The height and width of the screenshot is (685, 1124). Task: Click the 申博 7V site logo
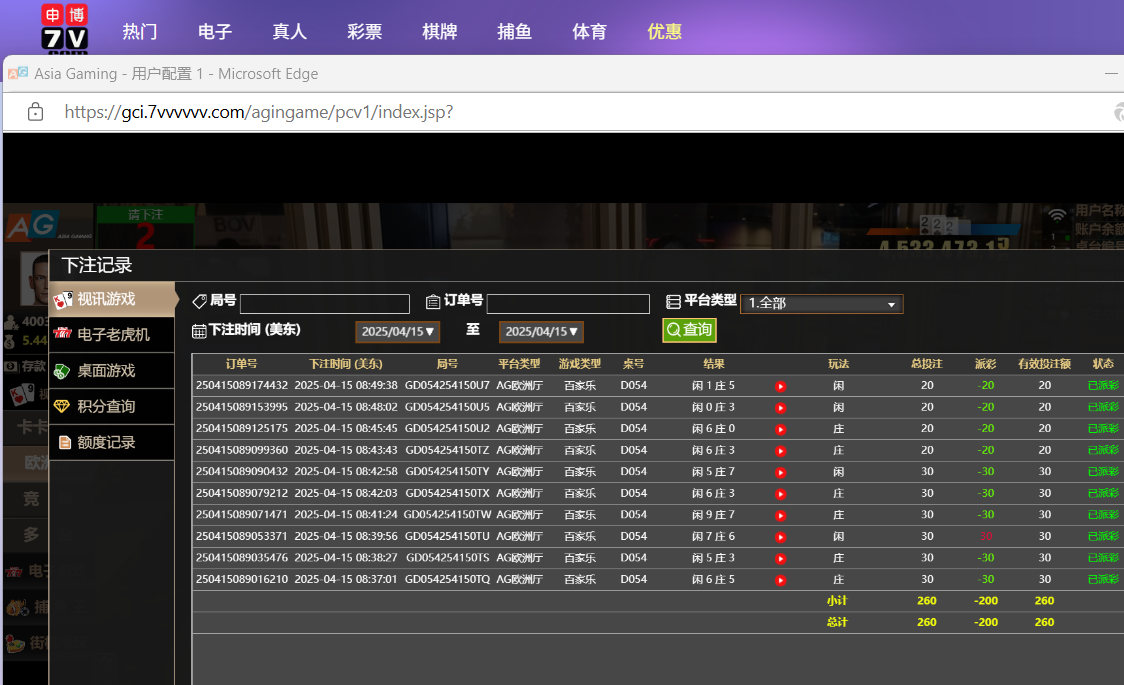[x=64, y=28]
